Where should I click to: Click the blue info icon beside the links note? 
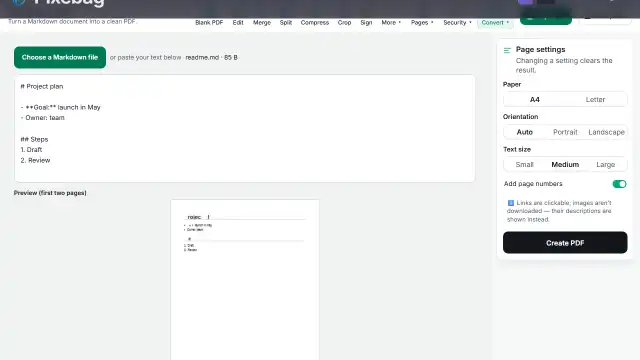tap(511, 203)
